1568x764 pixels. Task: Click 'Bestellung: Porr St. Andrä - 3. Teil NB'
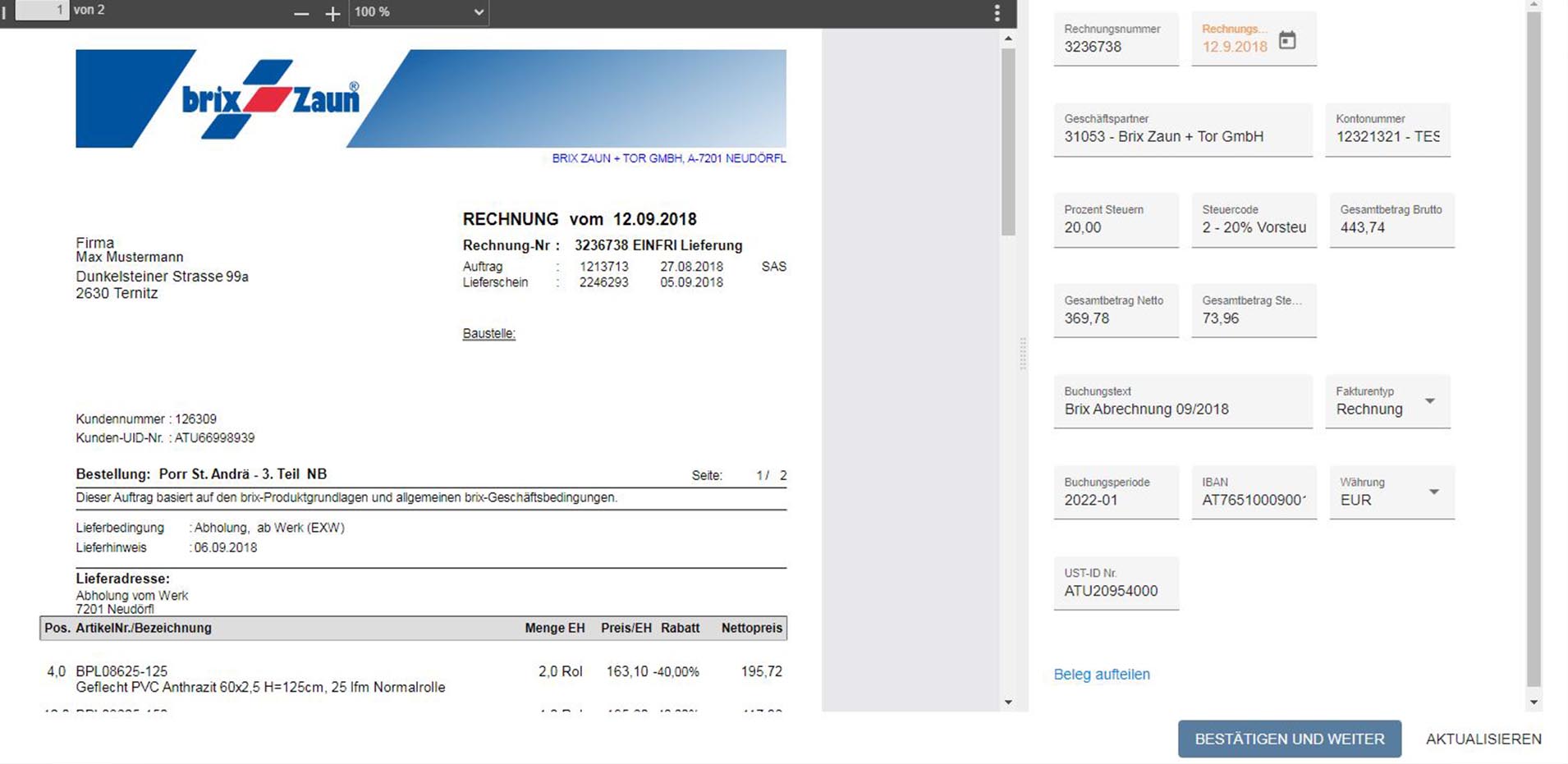(201, 473)
